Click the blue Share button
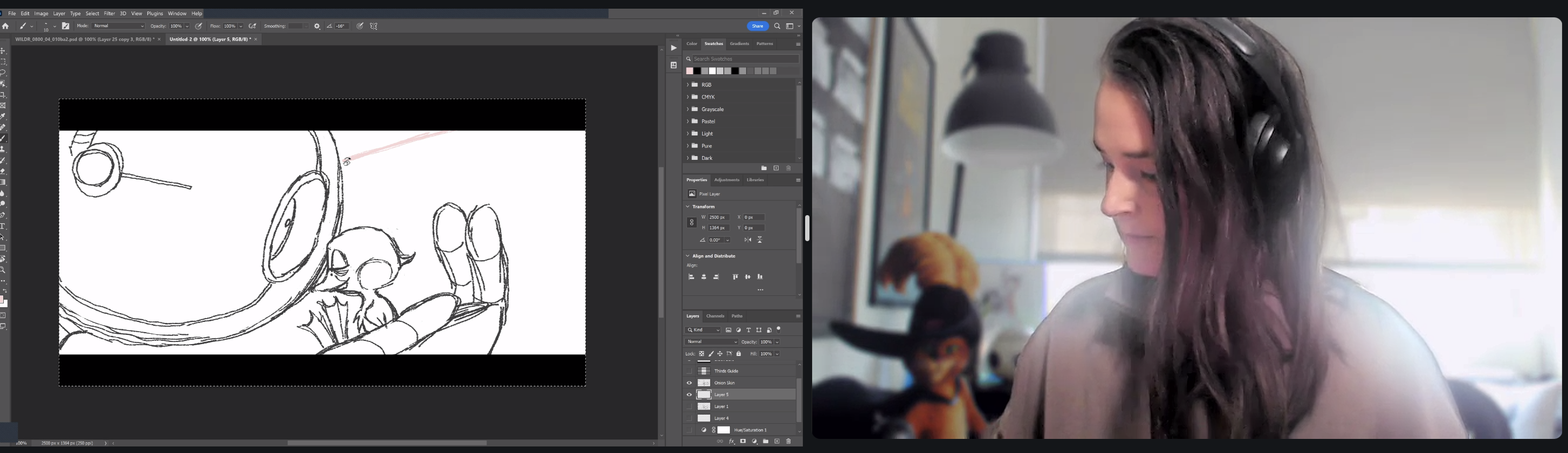Image resolution: width=1568 pixels, height=453 pixels. click(757, 26)
